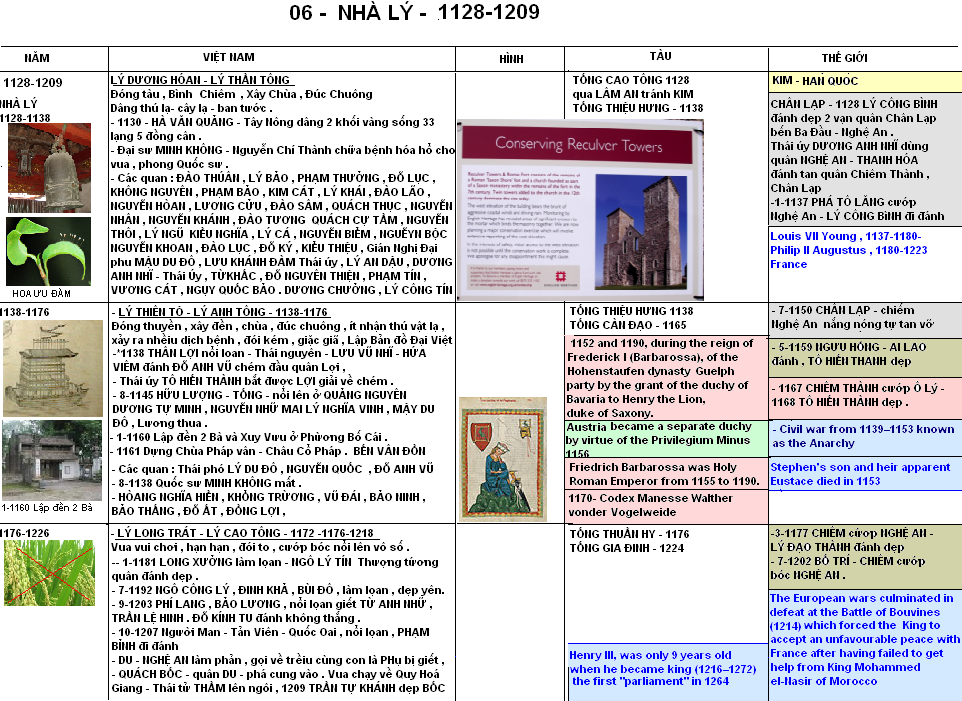Click '- 7-1202 BỐ TRÌ - CHIÊM cướp' text
This screenshot has width=962, height=701.
pyautogui.click(x=848, y=561)
